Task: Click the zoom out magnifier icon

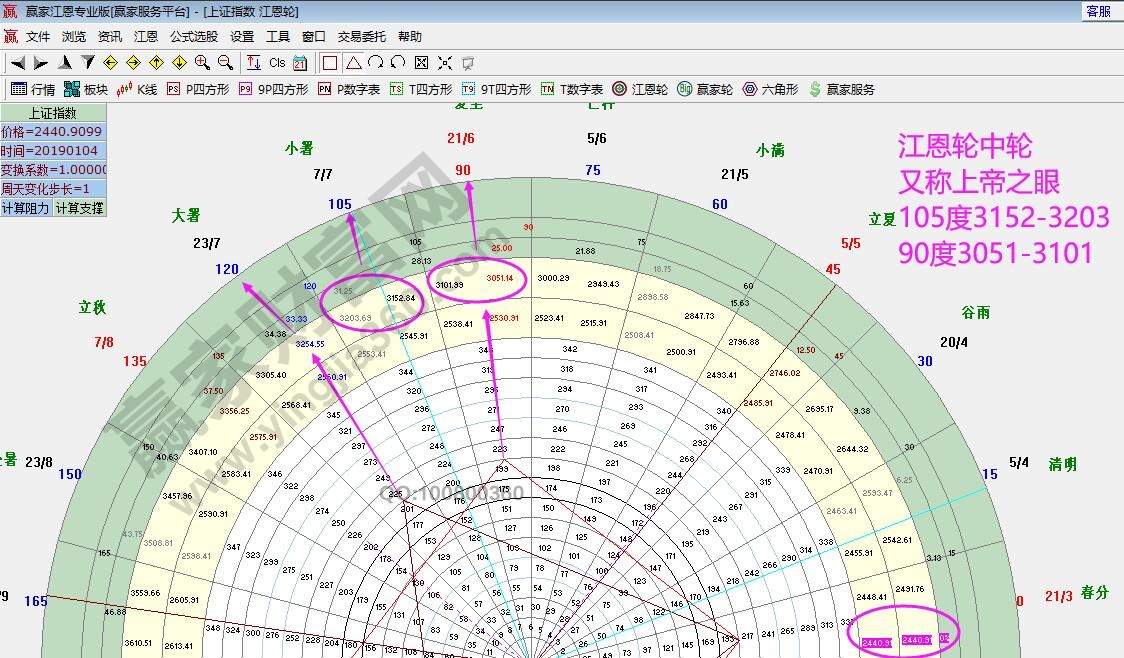Action: point(226,62)
